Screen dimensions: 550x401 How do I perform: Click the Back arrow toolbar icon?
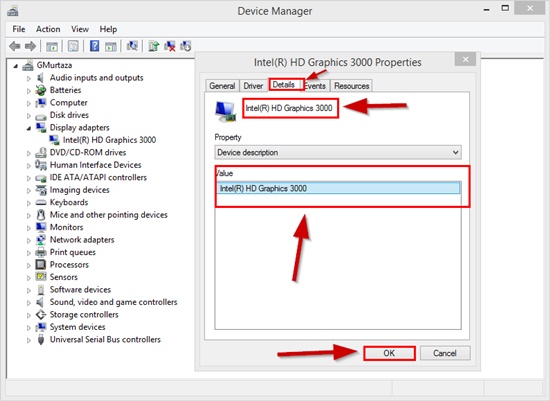click(x=15, y=46)
